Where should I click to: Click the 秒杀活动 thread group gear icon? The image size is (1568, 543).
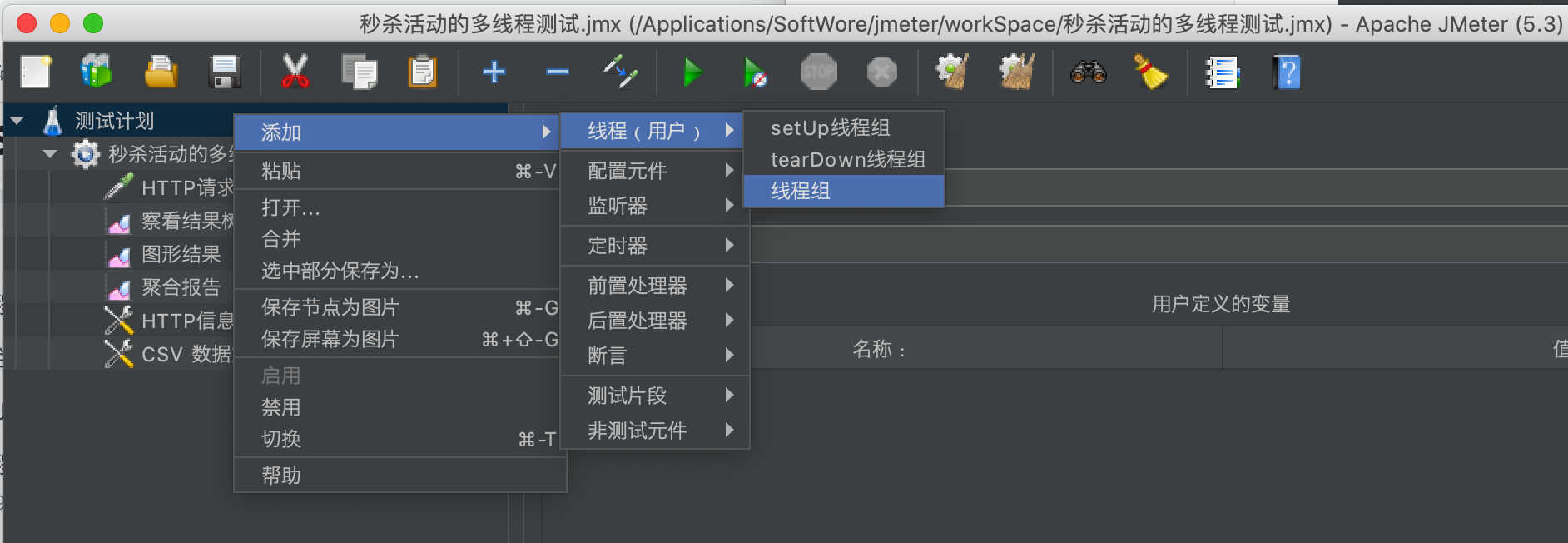click(x=85, y=154)
